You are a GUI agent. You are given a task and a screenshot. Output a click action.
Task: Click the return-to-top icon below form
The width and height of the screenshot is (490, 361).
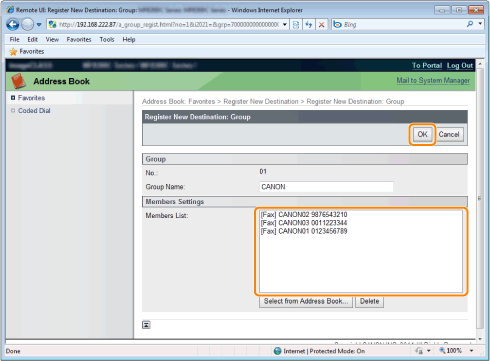[146, 325]
